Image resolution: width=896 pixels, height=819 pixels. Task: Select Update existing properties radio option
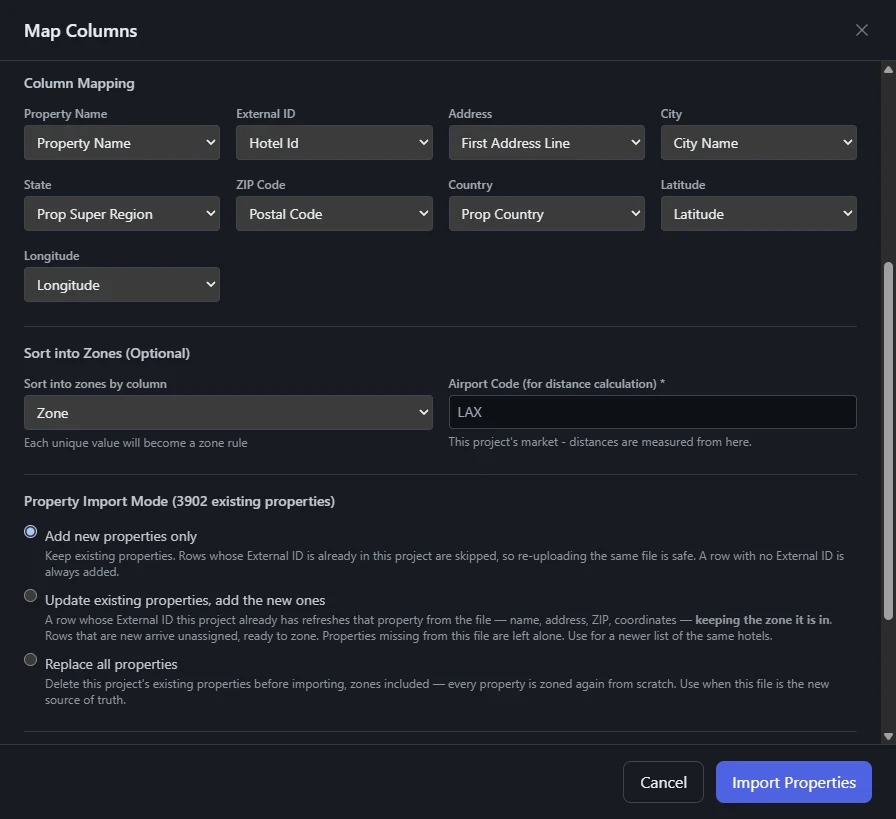coord(31,596)
